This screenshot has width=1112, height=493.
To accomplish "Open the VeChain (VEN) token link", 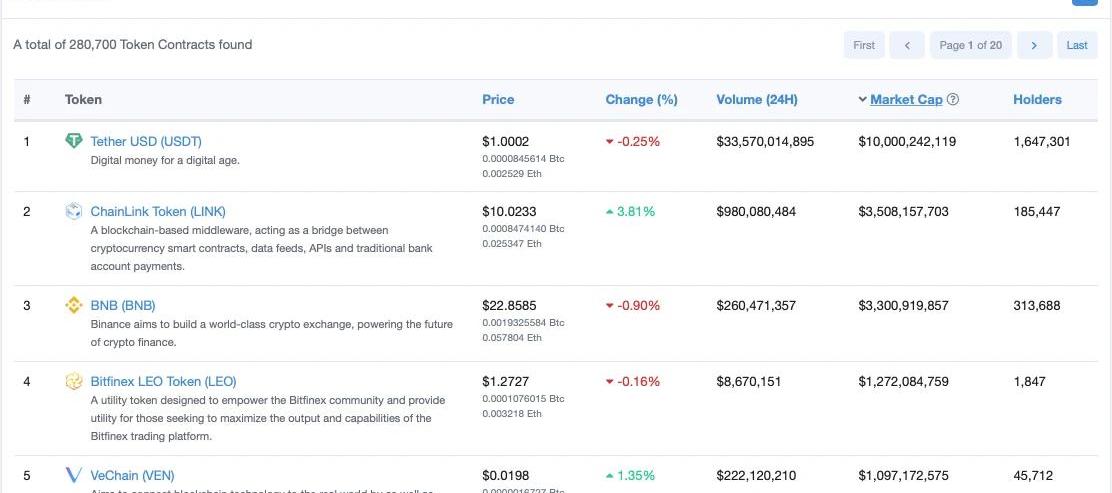I will click(132, 475).
